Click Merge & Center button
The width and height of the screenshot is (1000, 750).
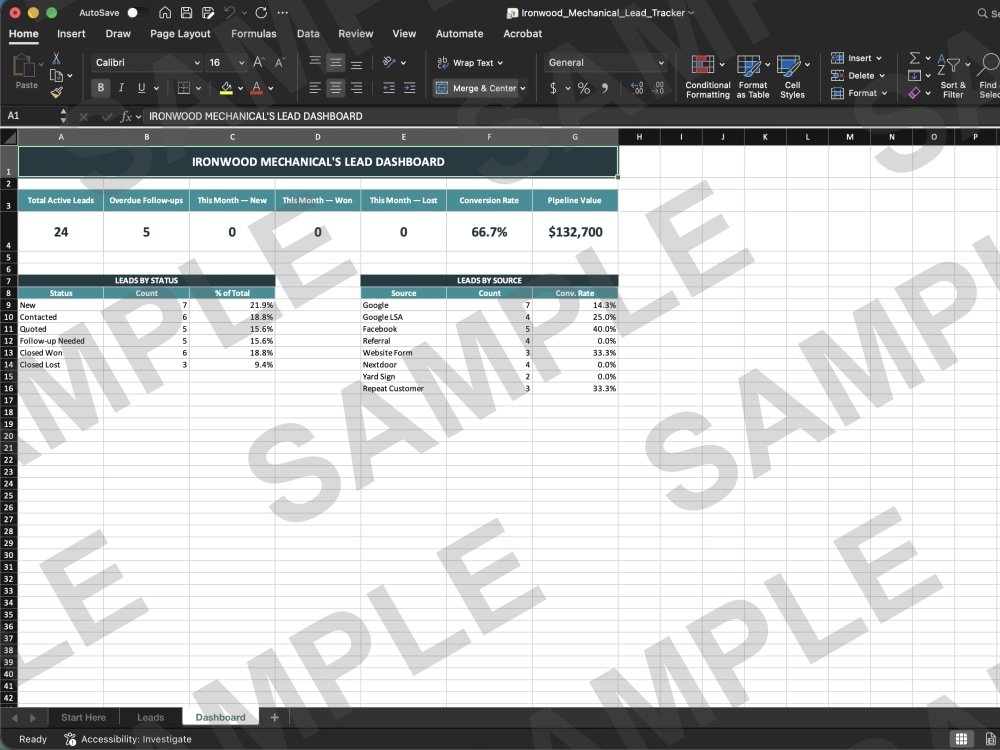[476, 88]
